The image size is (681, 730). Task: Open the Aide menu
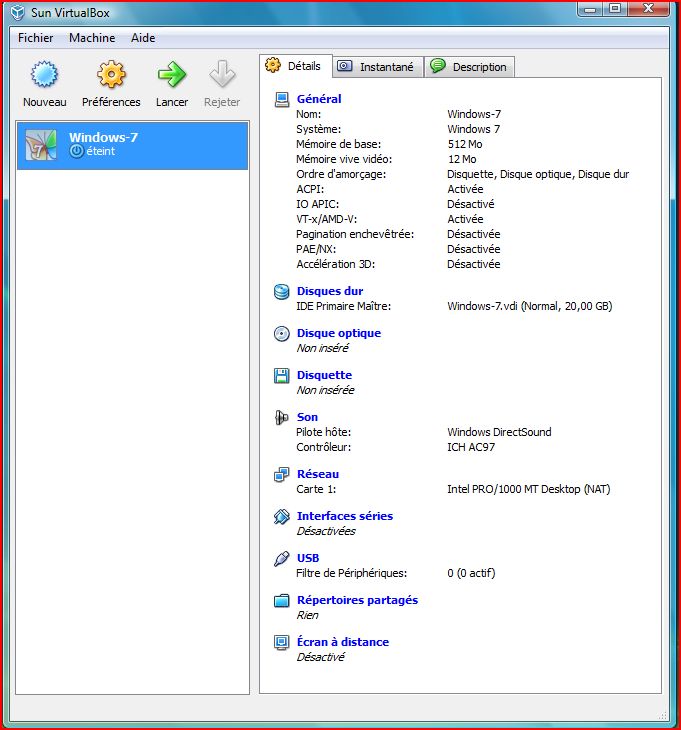(x=143, y=38)
